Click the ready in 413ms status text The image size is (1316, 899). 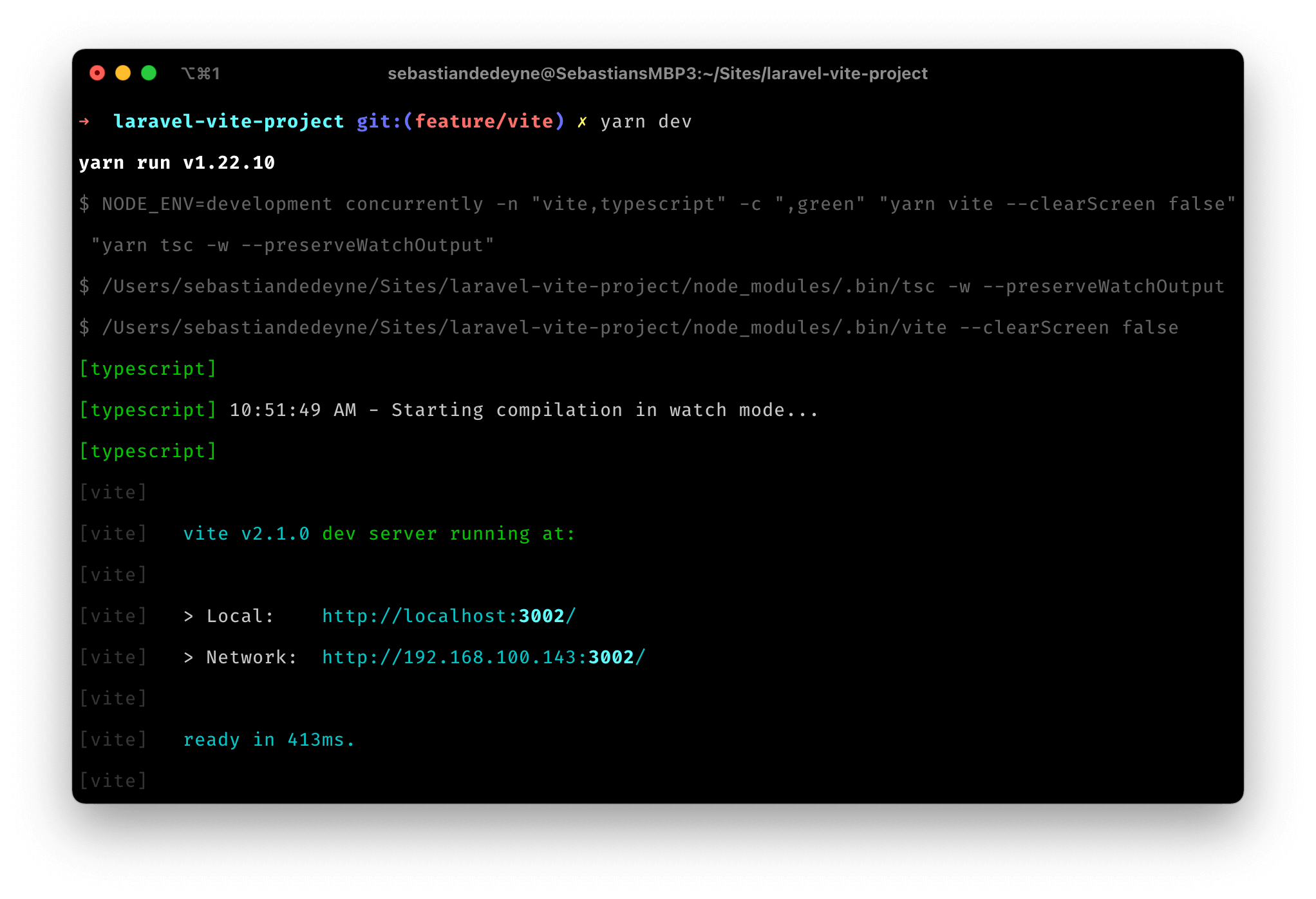[x=269, y=739]
